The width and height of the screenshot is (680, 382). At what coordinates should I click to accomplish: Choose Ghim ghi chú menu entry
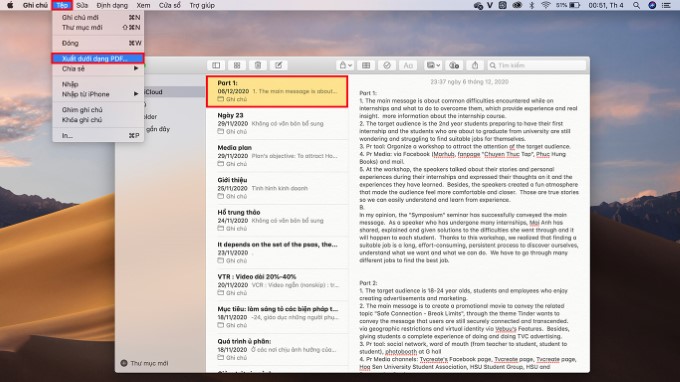98,110
